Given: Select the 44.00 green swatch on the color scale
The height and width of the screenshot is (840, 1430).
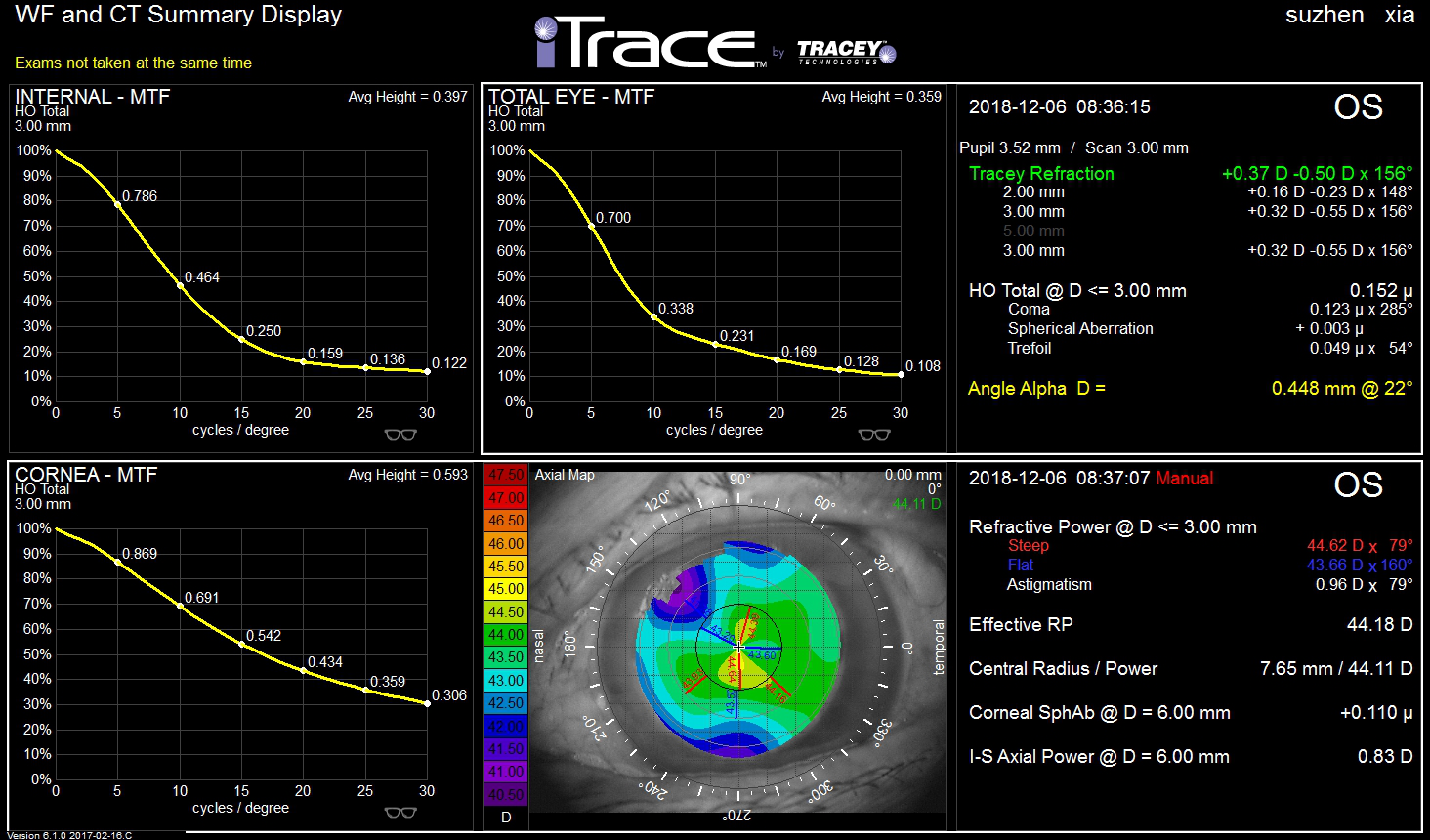Looking at the screenshot, I should [506, 635].
